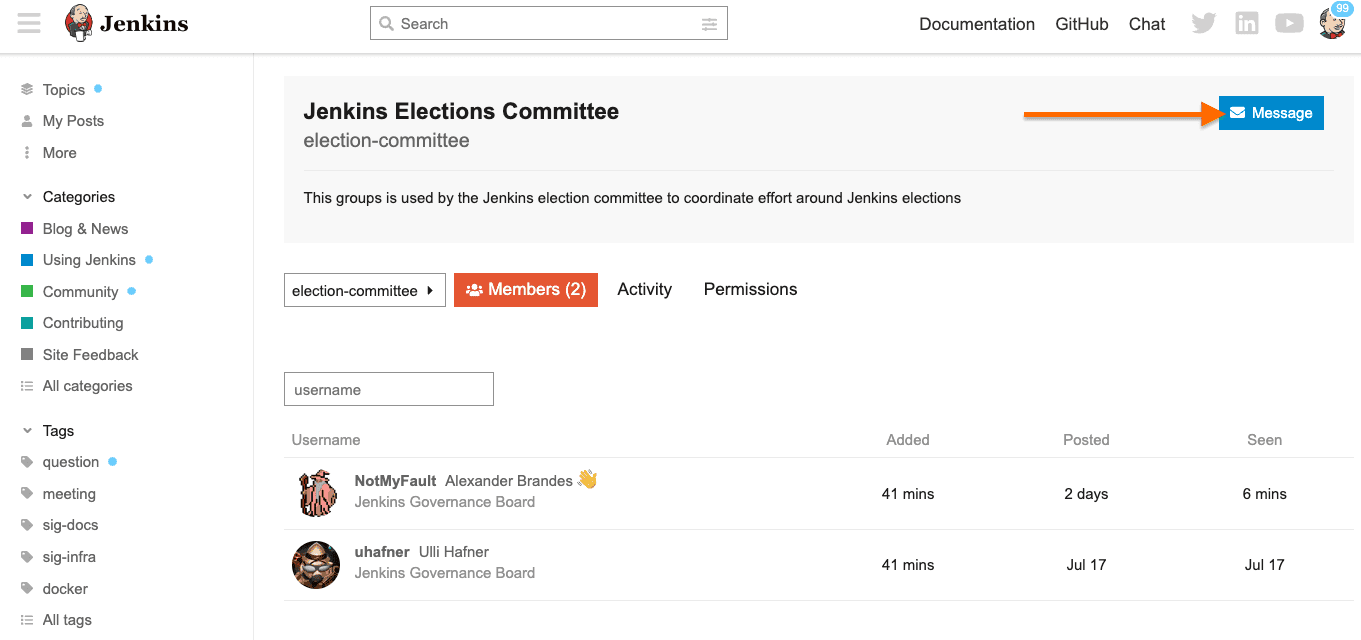Open the LinkedIn icon link
The image size is (1361, 640).
[1246, 24]
